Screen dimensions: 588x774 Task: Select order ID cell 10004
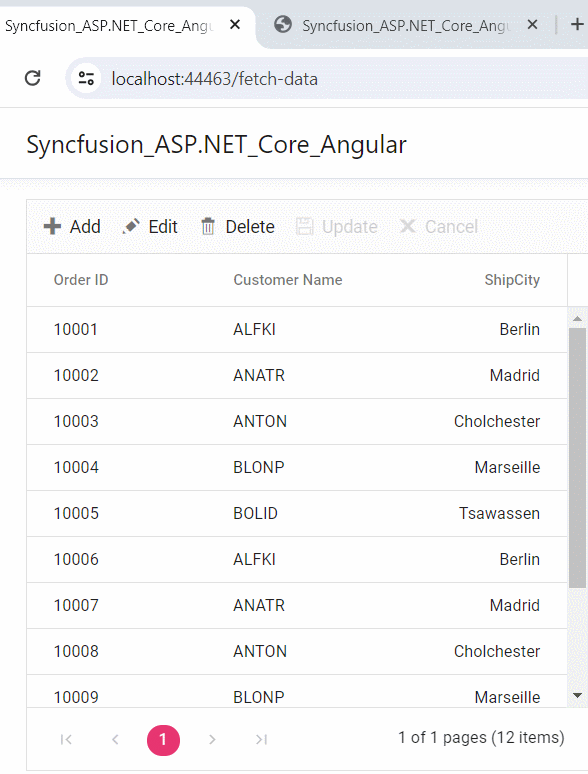[x=76, y=467]
